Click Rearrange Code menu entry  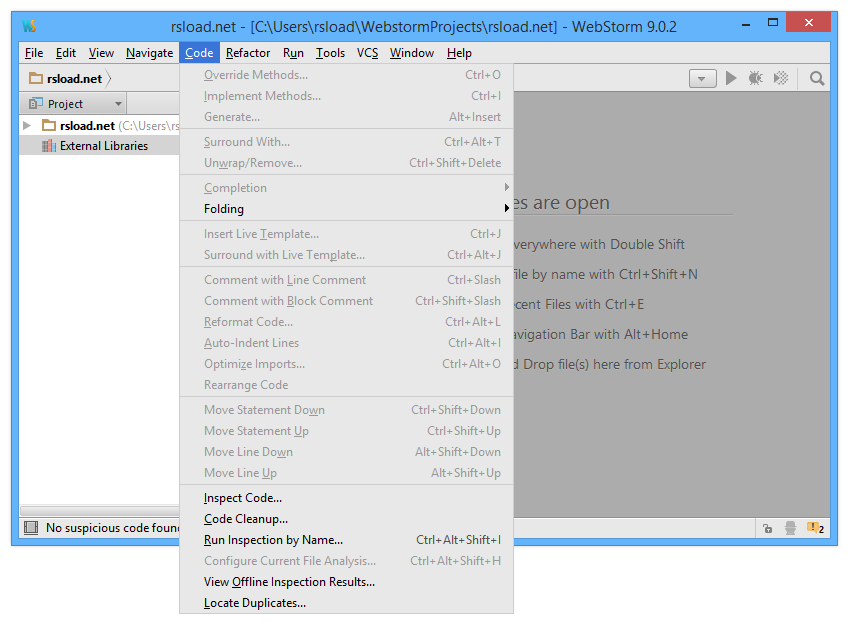pos(346,385)
